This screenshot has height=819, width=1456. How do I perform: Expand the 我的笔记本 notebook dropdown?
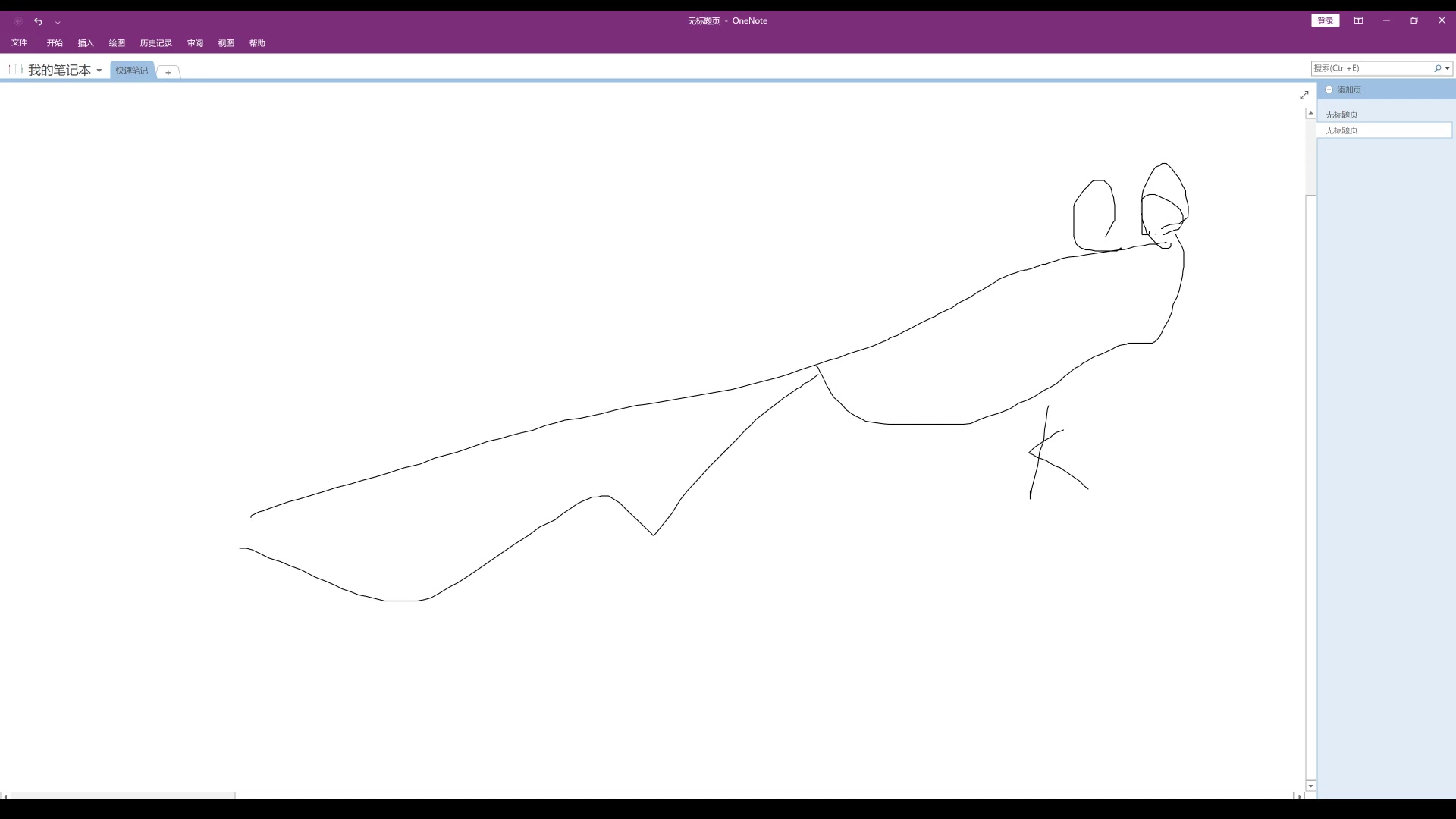[99, 71]
